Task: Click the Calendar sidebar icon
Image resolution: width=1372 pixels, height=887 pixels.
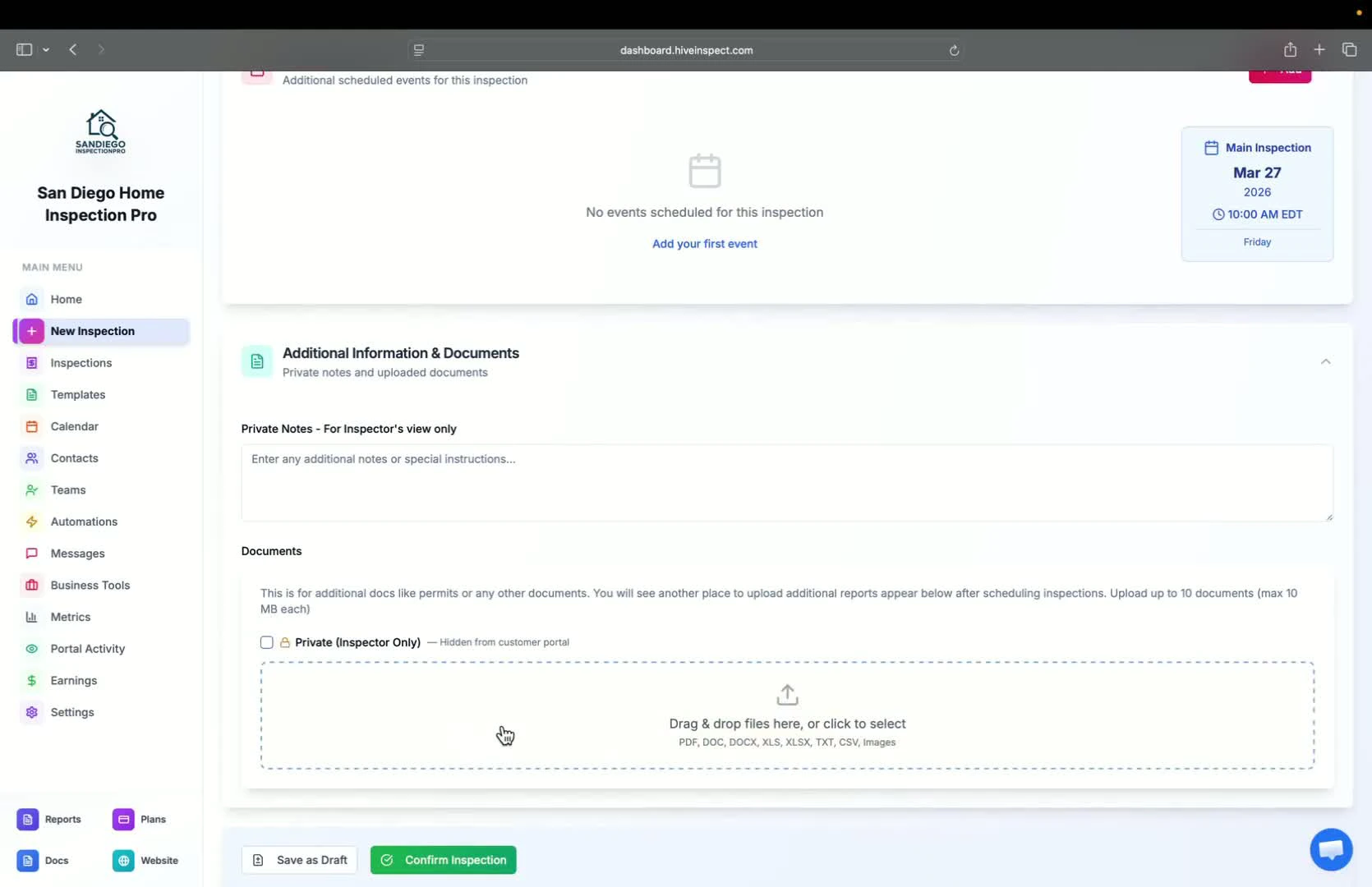Action: coord(31,427)
